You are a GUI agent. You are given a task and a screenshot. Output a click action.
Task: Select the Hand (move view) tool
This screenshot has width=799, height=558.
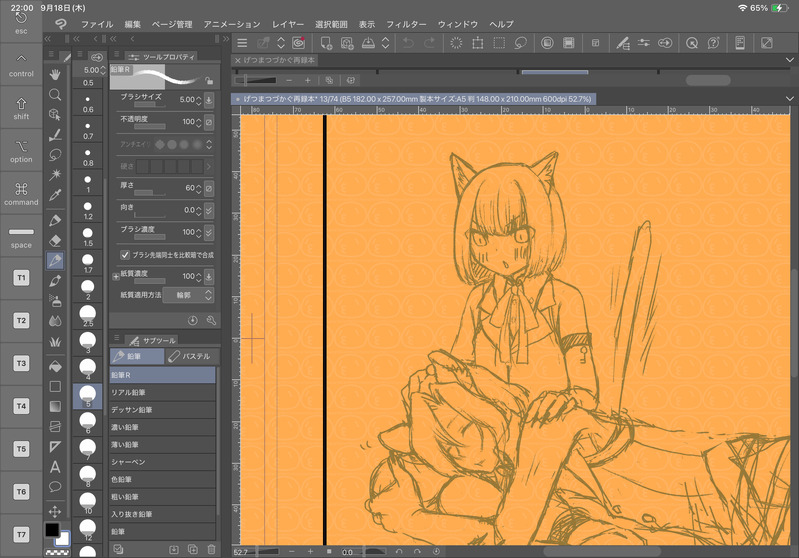pos(55,74)
